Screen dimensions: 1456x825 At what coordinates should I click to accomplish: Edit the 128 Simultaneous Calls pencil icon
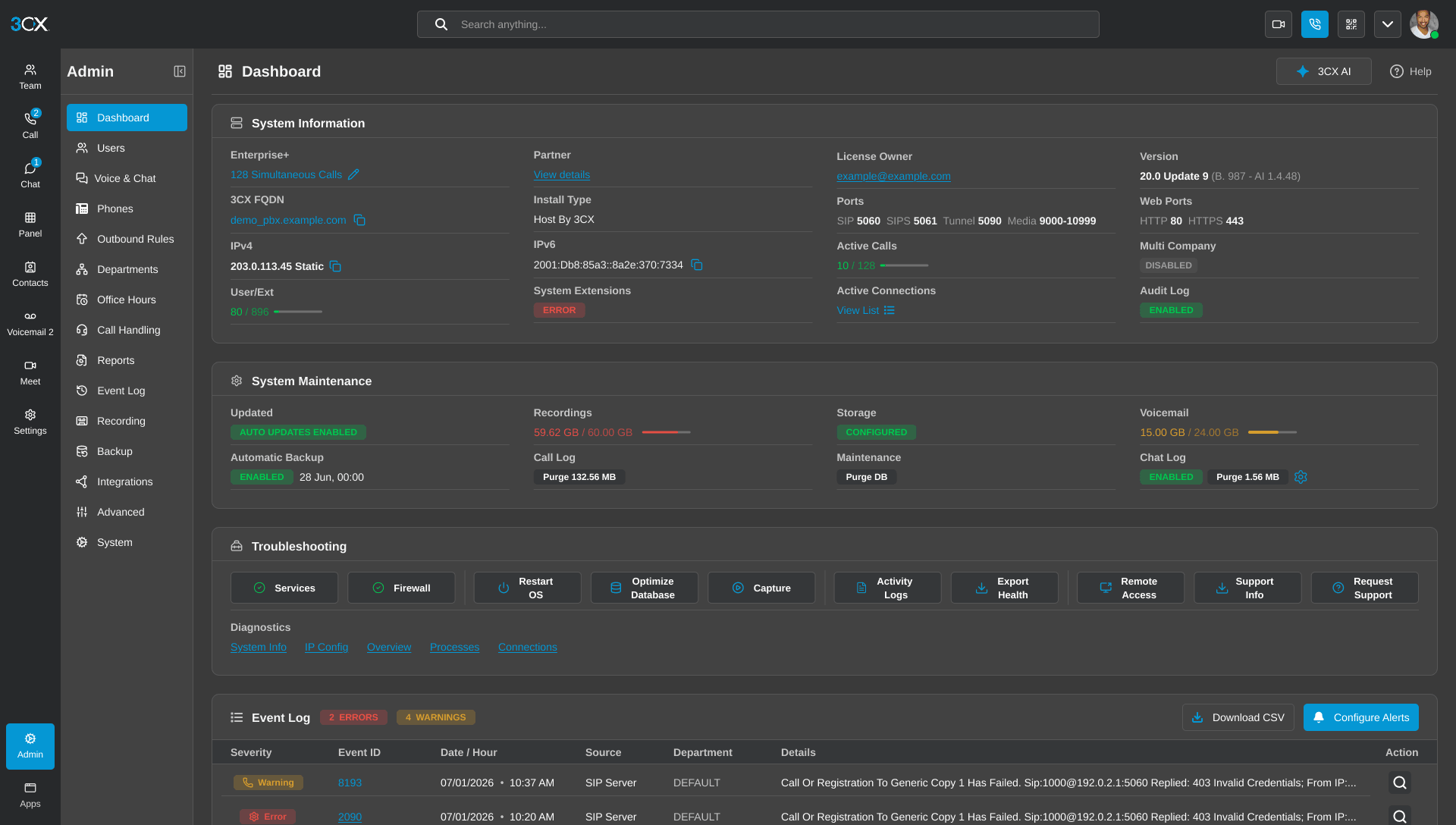click(x=353, y=174)
